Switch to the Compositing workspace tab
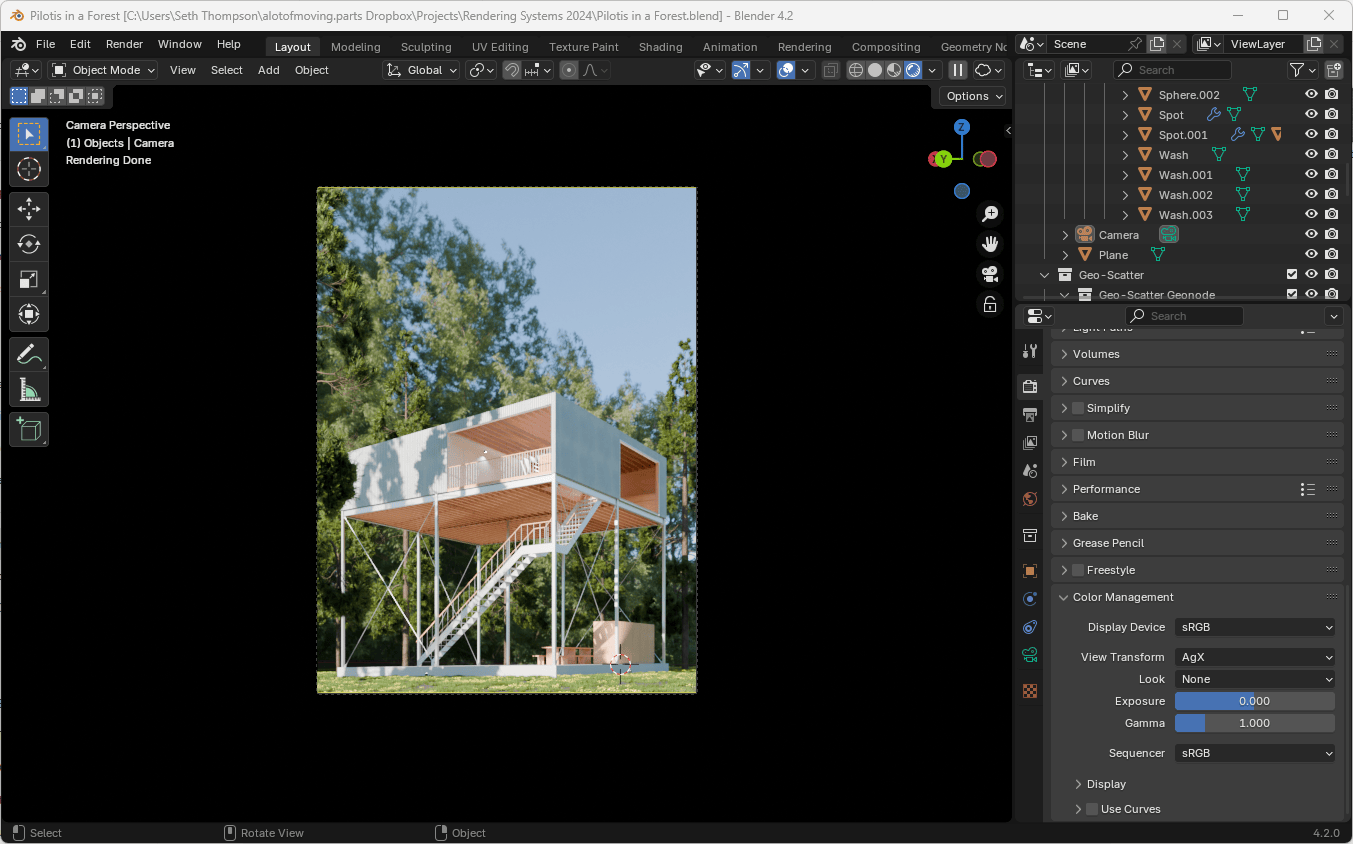This screenshot has height=844, width=1353. [x=886, y=47]
